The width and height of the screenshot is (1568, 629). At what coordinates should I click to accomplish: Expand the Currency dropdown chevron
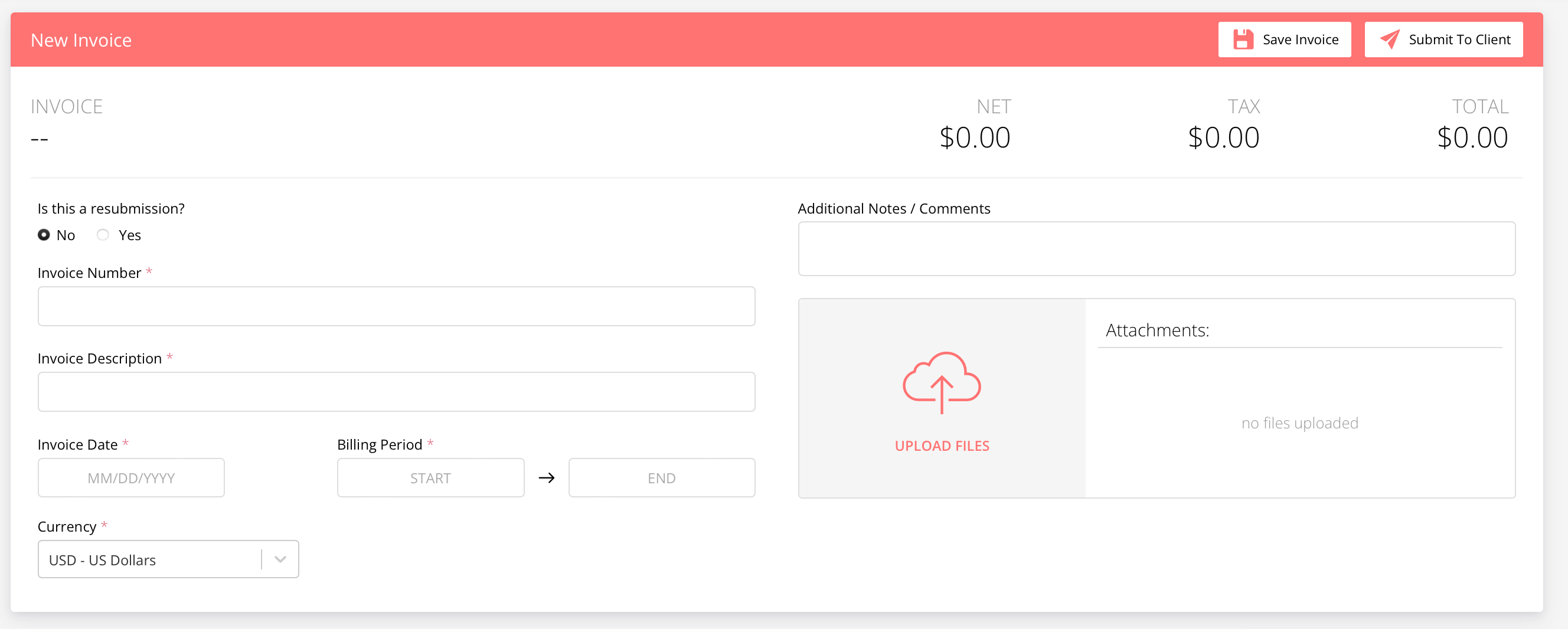click(280, 559)
